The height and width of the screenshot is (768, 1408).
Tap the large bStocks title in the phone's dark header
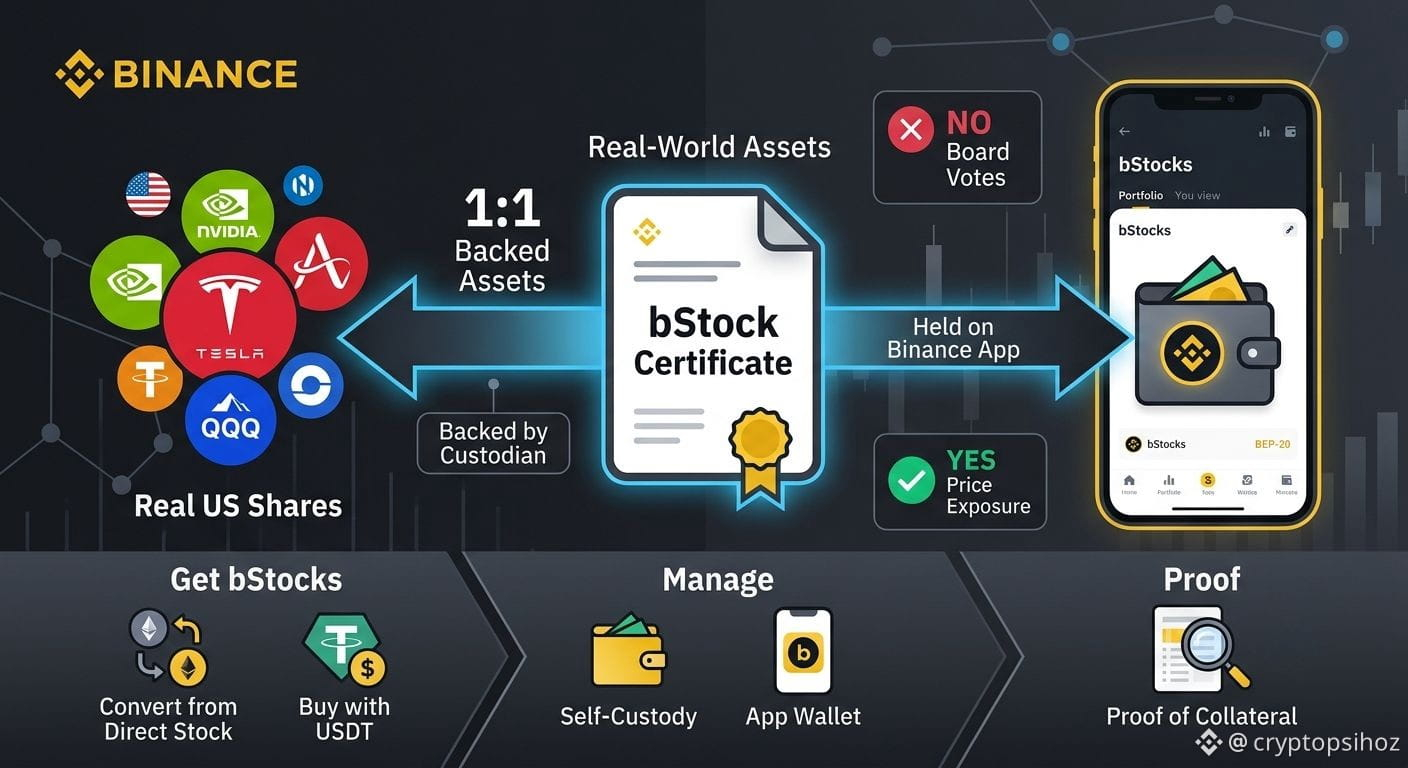pos(1155,164)
